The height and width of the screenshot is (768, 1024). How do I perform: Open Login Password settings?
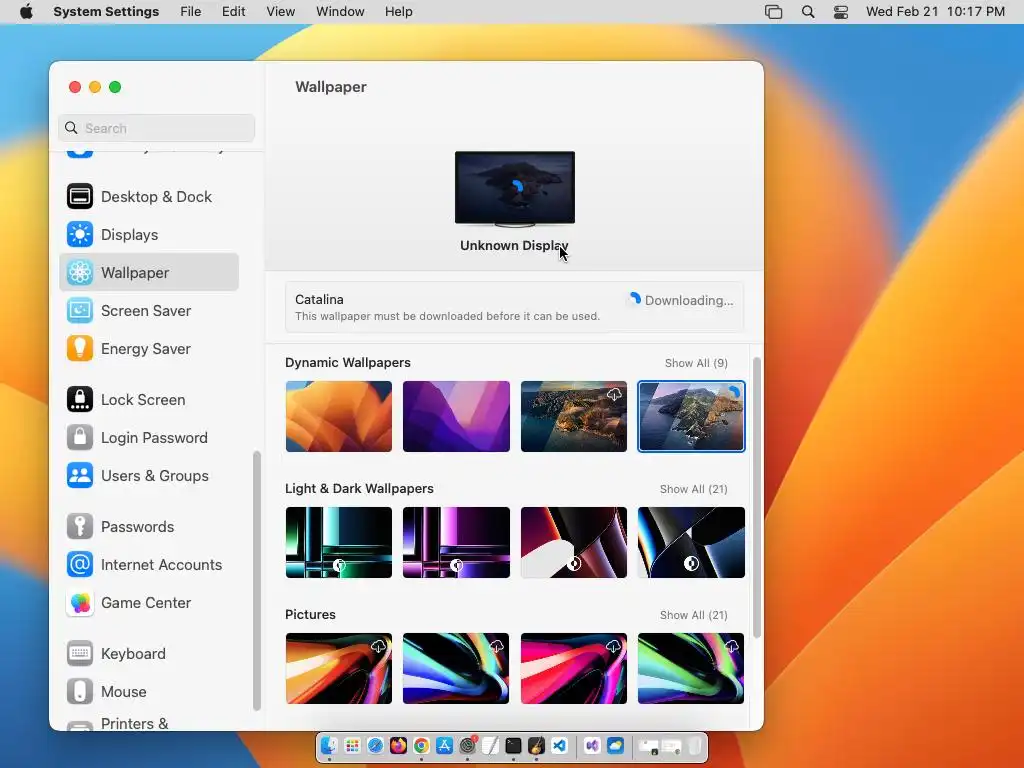(x=149, y=437)
